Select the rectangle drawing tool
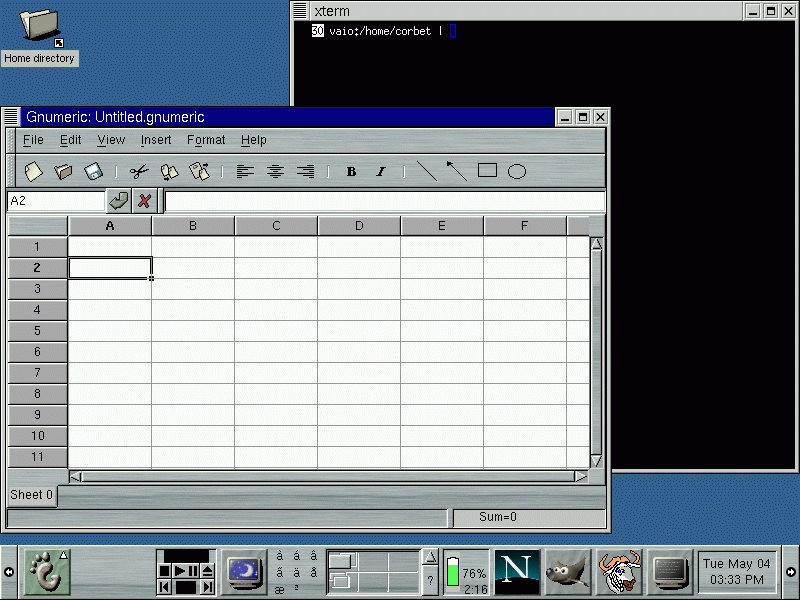 coord(487,171)
